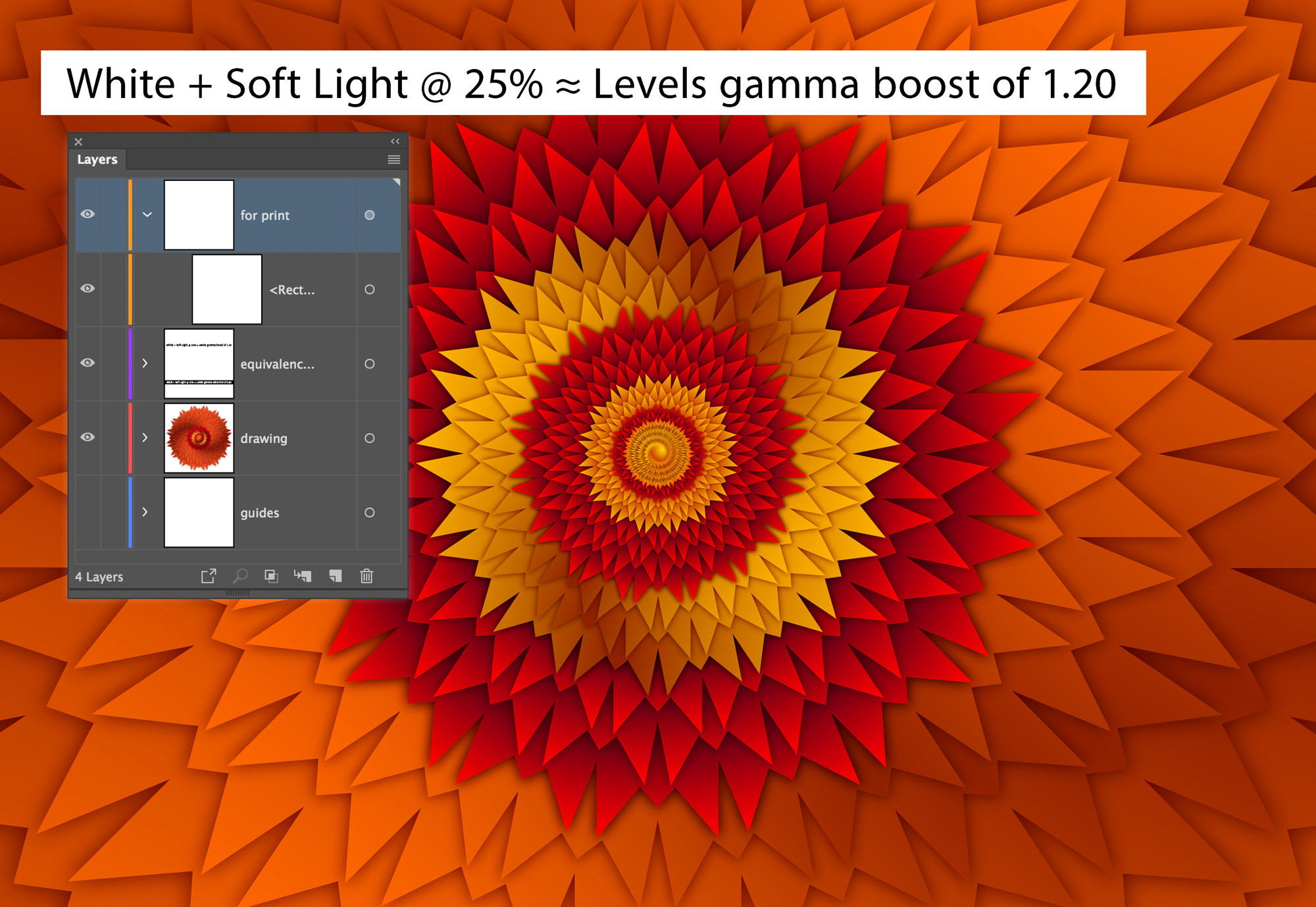1316x907 pixels.
Task: Click blue color bar of guides layer
Action: 130,512
